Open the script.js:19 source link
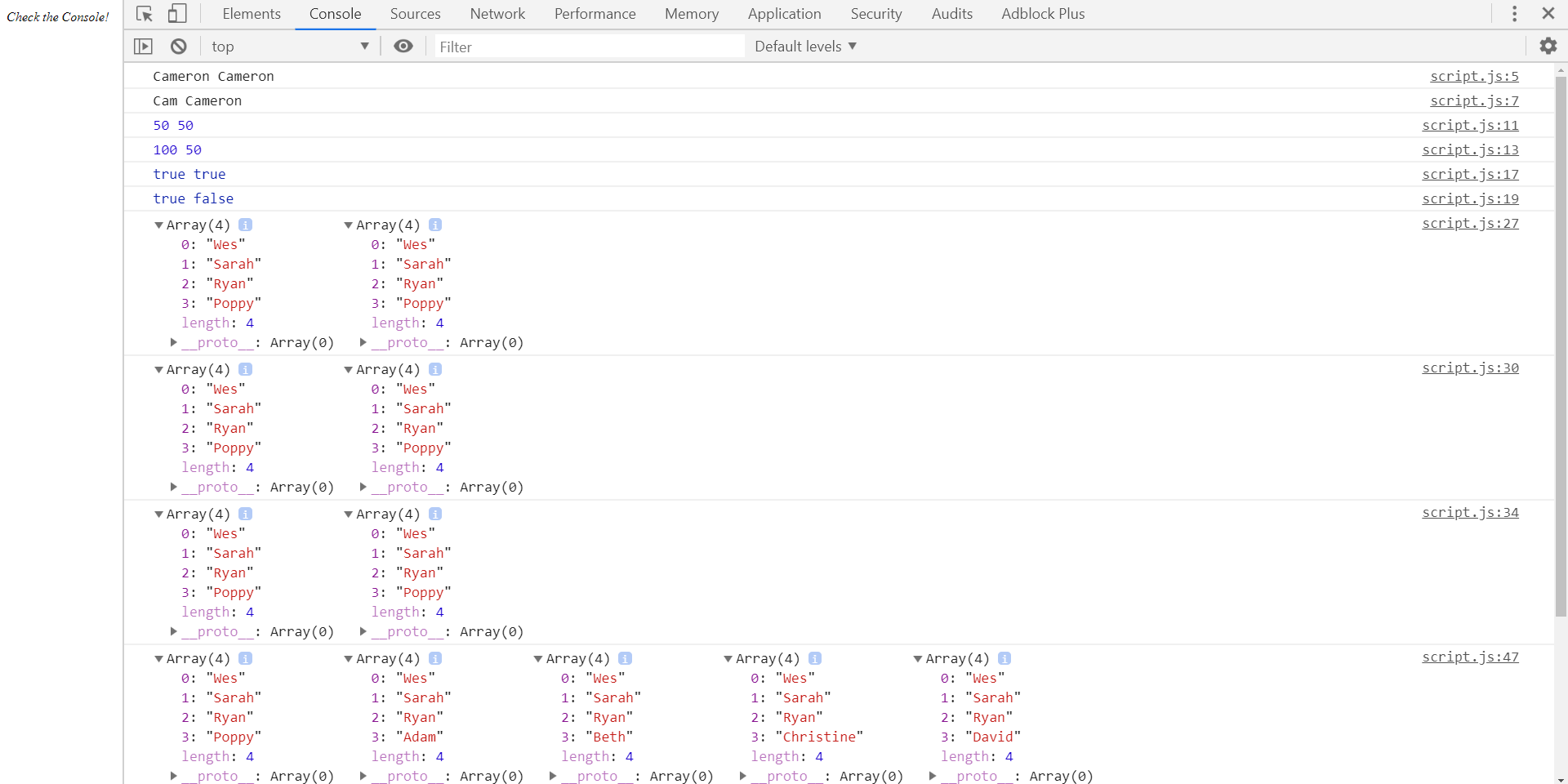This screenshot has height=784, width=1568. click(1470, 198)
